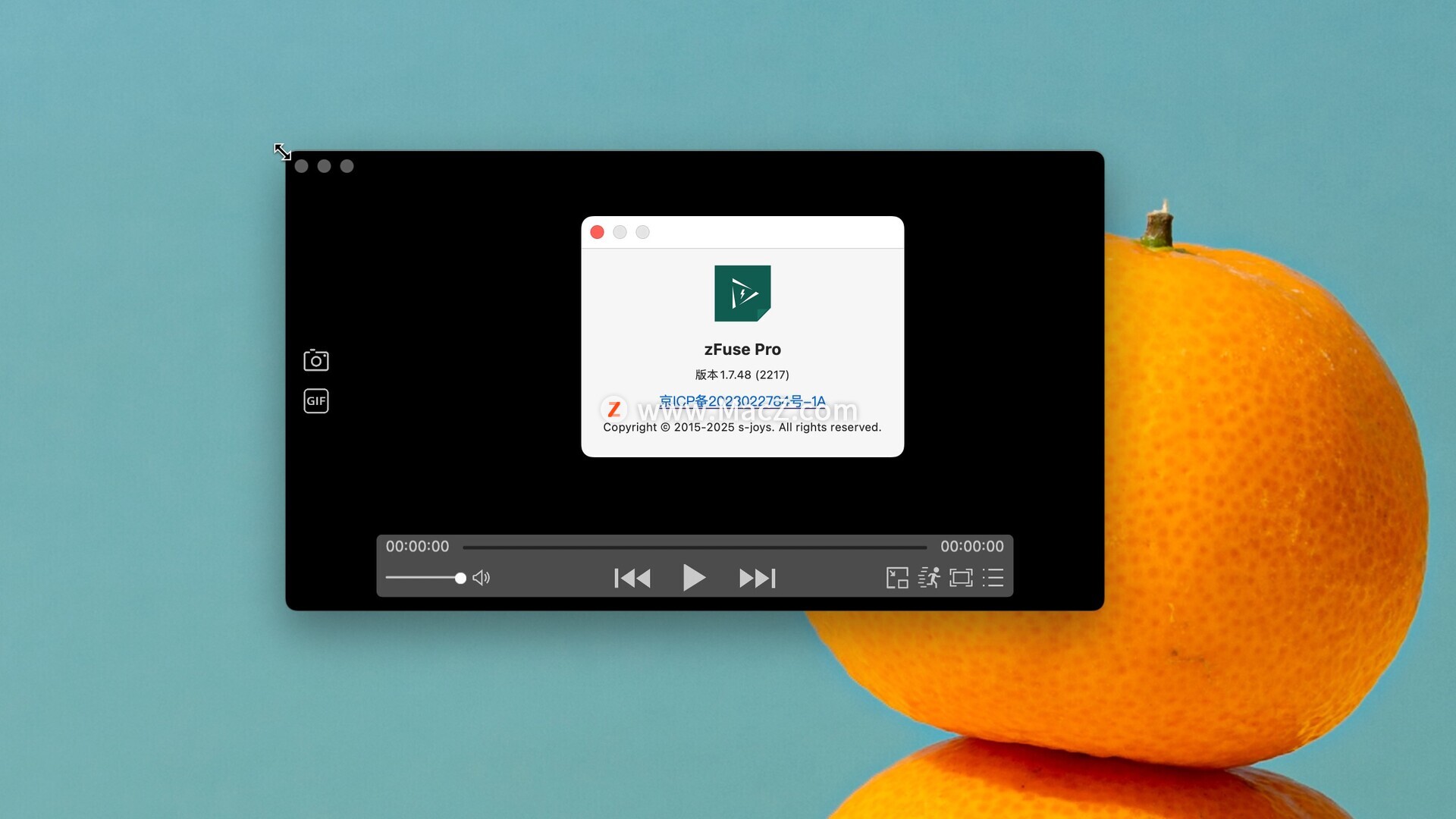Open the ICP registration link
The height and width of the screenshot is (819, 1456).
(742, 401)
